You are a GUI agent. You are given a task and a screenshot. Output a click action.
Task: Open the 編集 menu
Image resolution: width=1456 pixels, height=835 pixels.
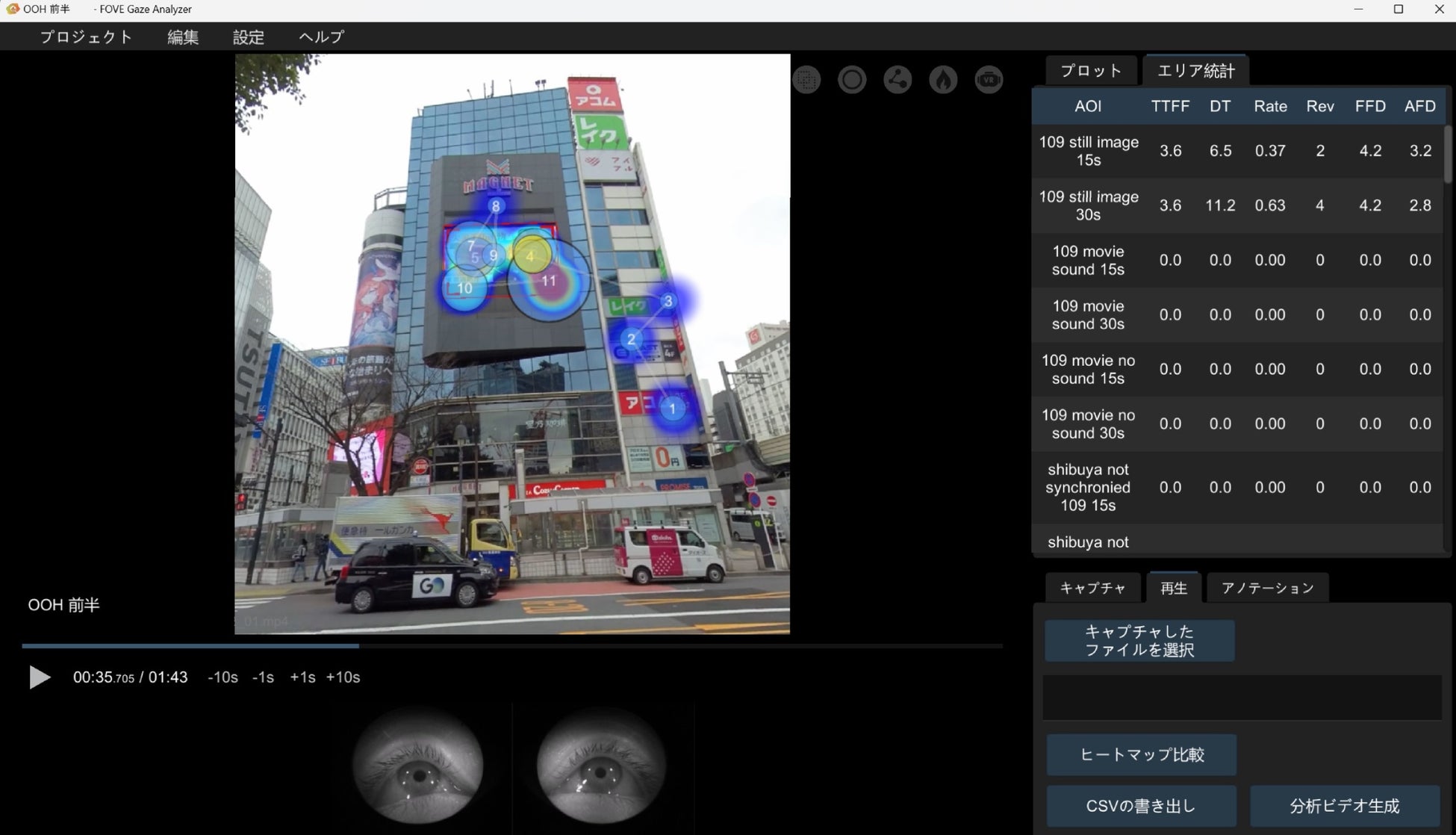[x=183, y=37]
